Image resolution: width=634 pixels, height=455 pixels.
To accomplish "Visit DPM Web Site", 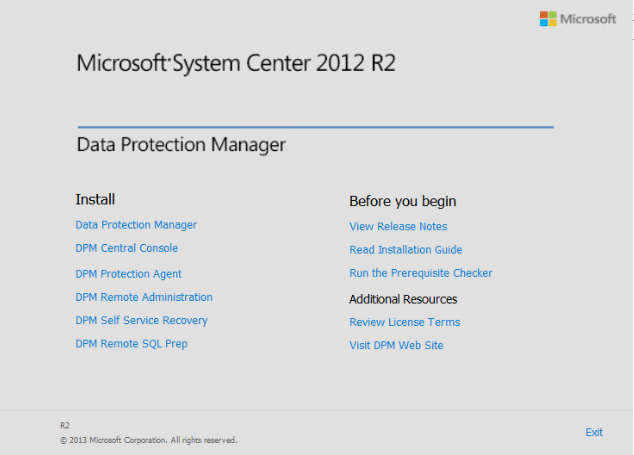I will point(396,346).
